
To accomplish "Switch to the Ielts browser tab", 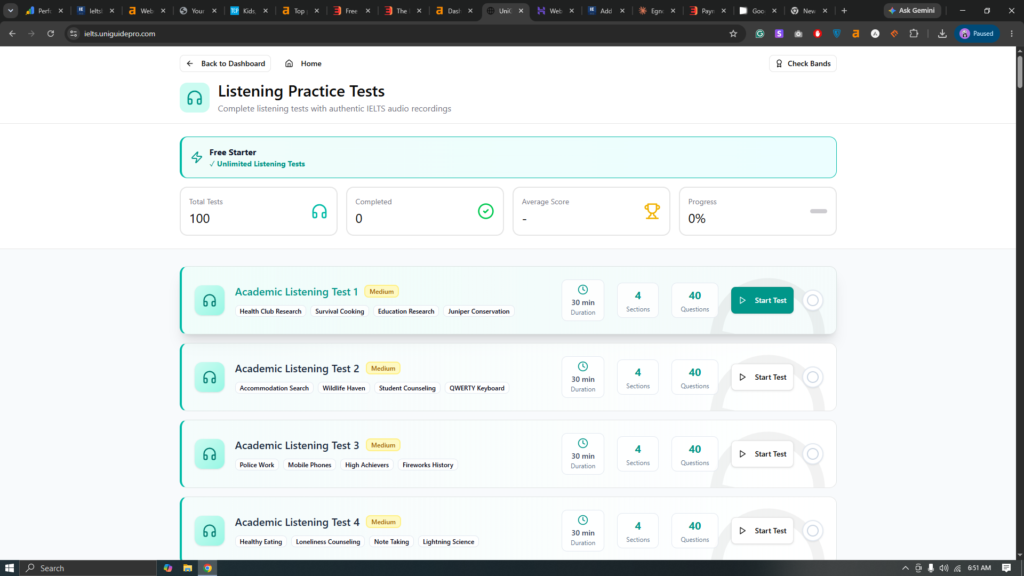I will tap(96, 10).
